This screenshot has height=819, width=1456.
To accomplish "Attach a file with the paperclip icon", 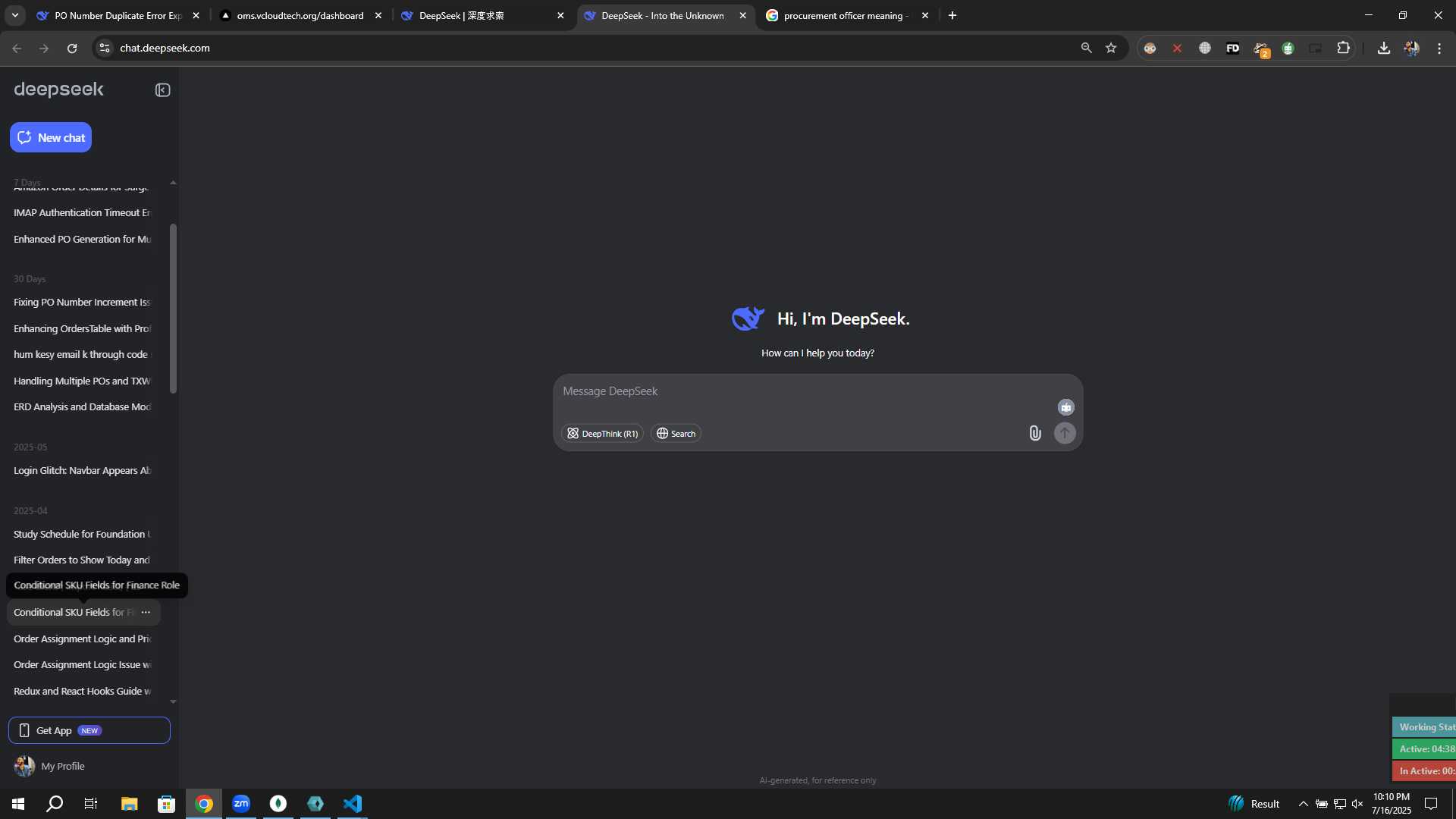I will click(x=1035, y=433).
